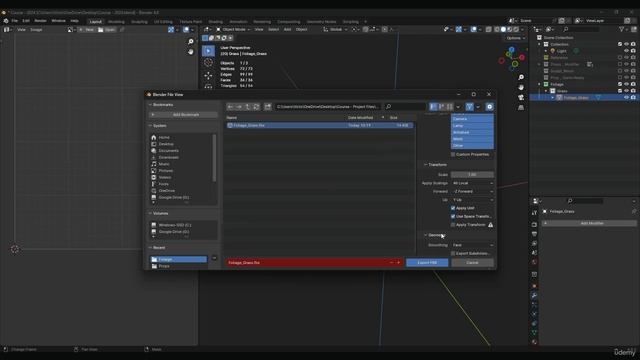640x360 pixels.
Task: Collapse the Bookmarks panel
Action: point(161,105)
